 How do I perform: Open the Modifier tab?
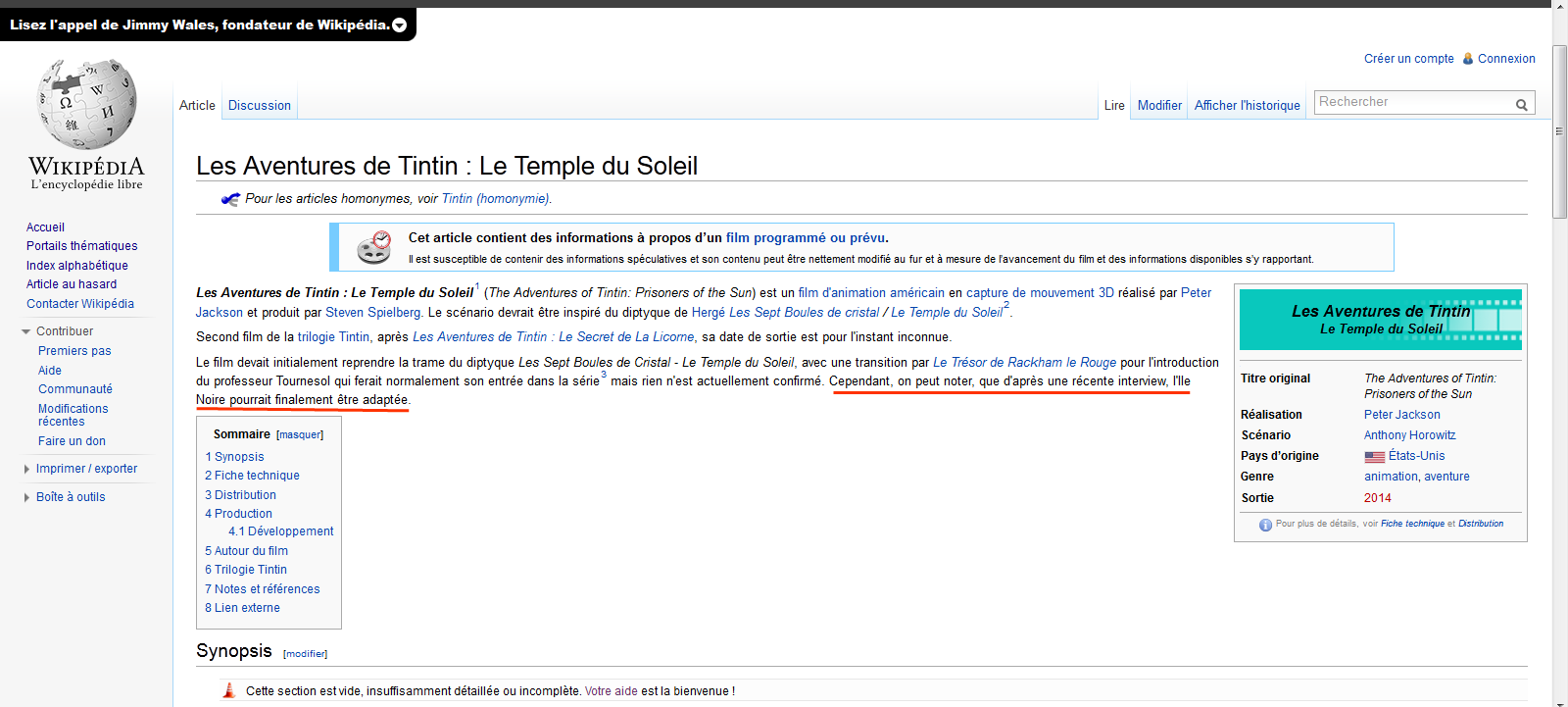click(x=1159, y=106)
